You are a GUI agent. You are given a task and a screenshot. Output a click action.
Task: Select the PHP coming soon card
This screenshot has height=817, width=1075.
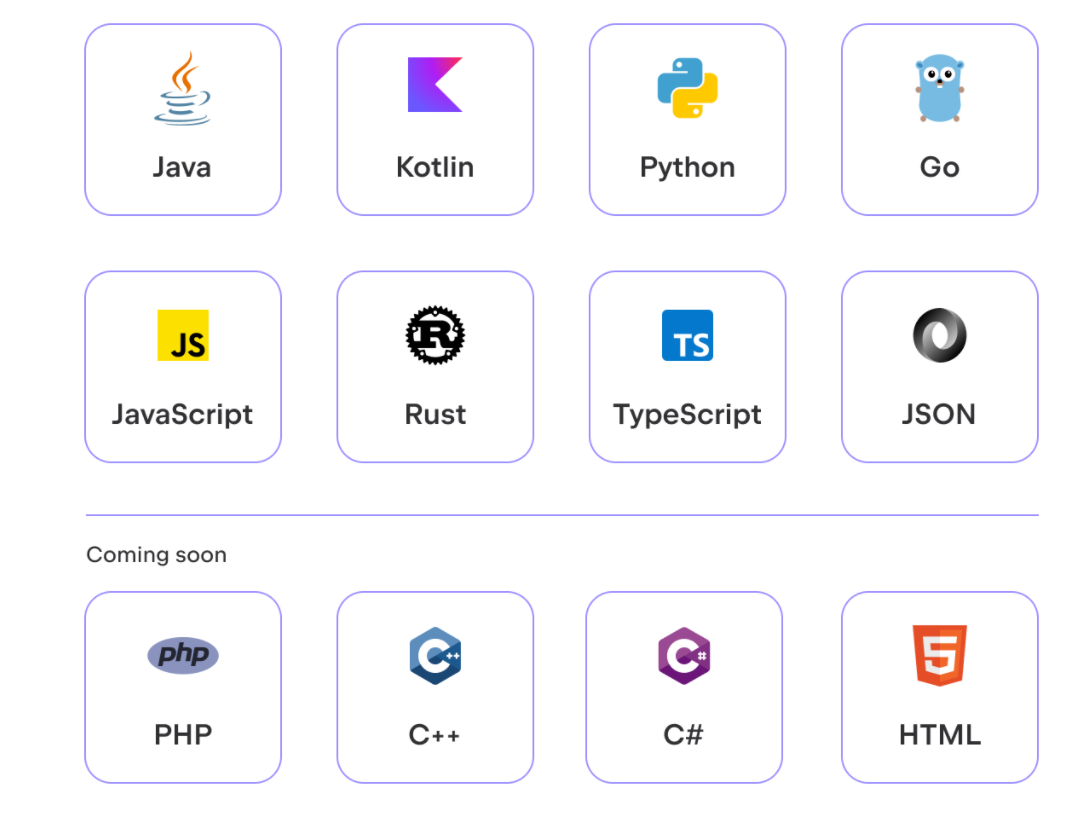pyautogui.click(x=182, y=687)
